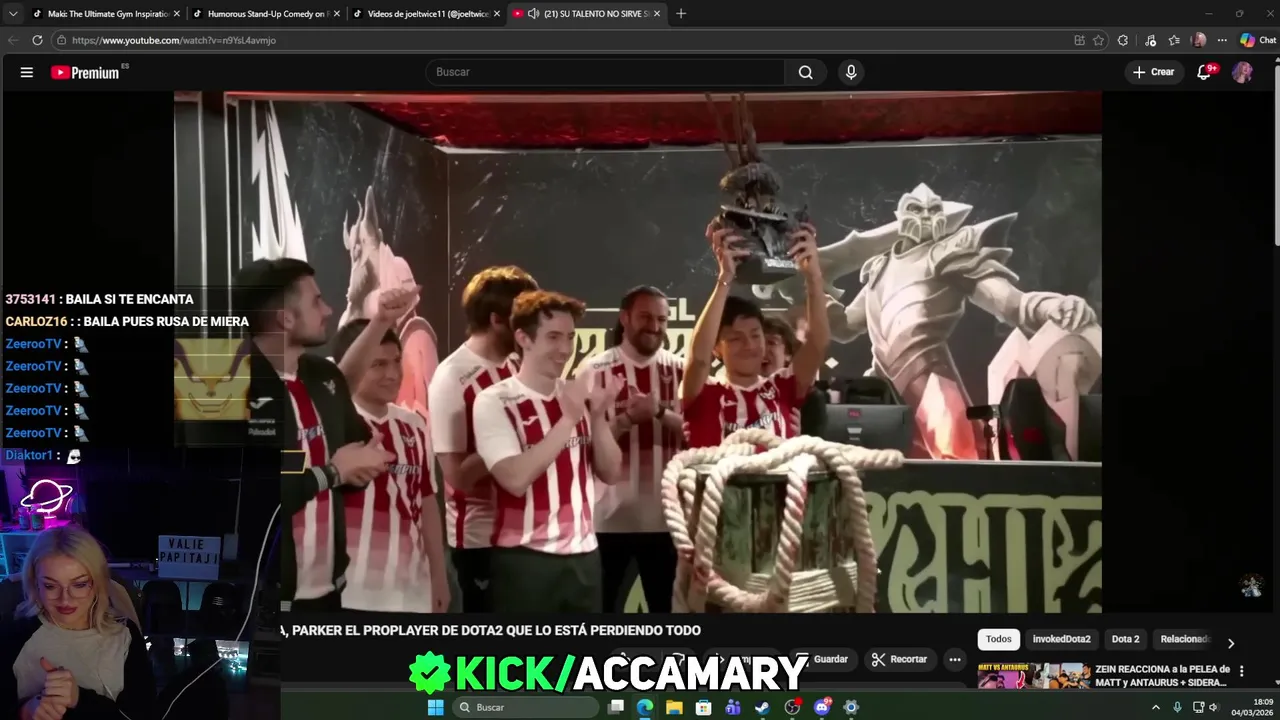Select the Dota 2 filter chip
The height and width of the screenshot is (720, 1280).
[x=1125, y=639]
